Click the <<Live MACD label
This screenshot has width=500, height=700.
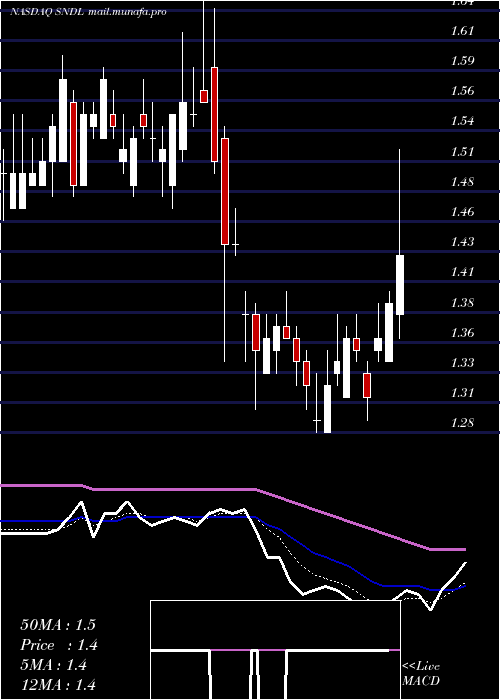(421, 674)
